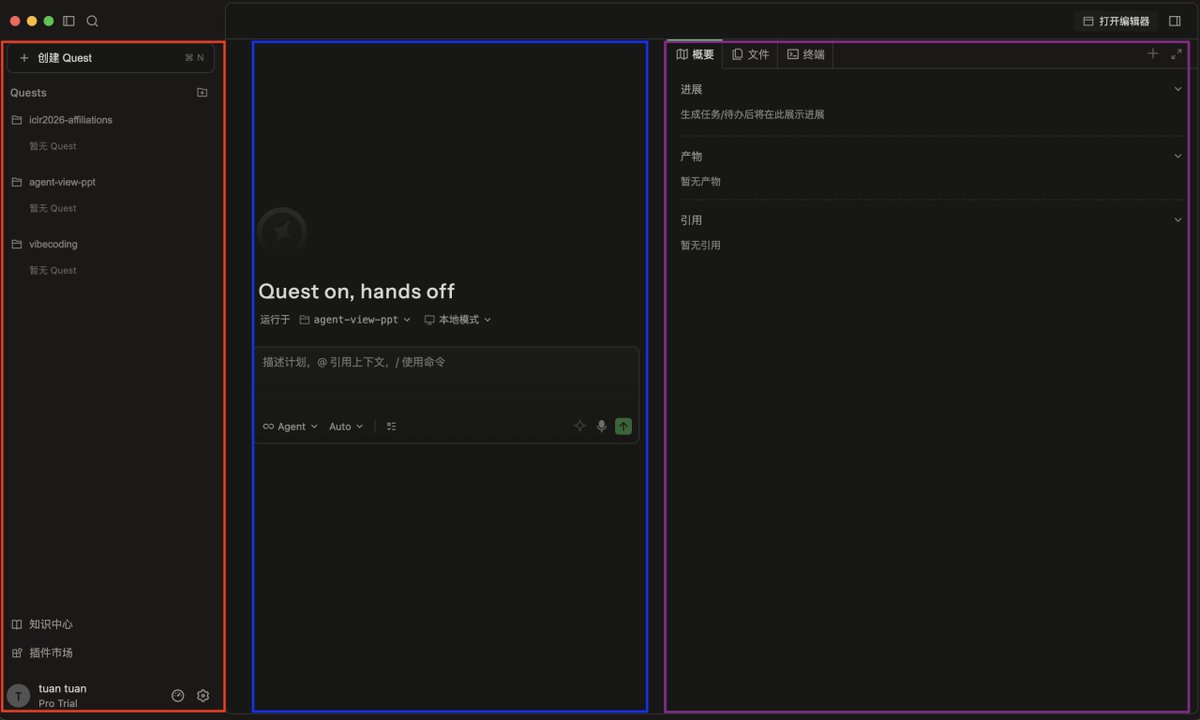Collapse the 进展 section chevron
This screenshot has width=1200, height=720.
pos(1178,89)
